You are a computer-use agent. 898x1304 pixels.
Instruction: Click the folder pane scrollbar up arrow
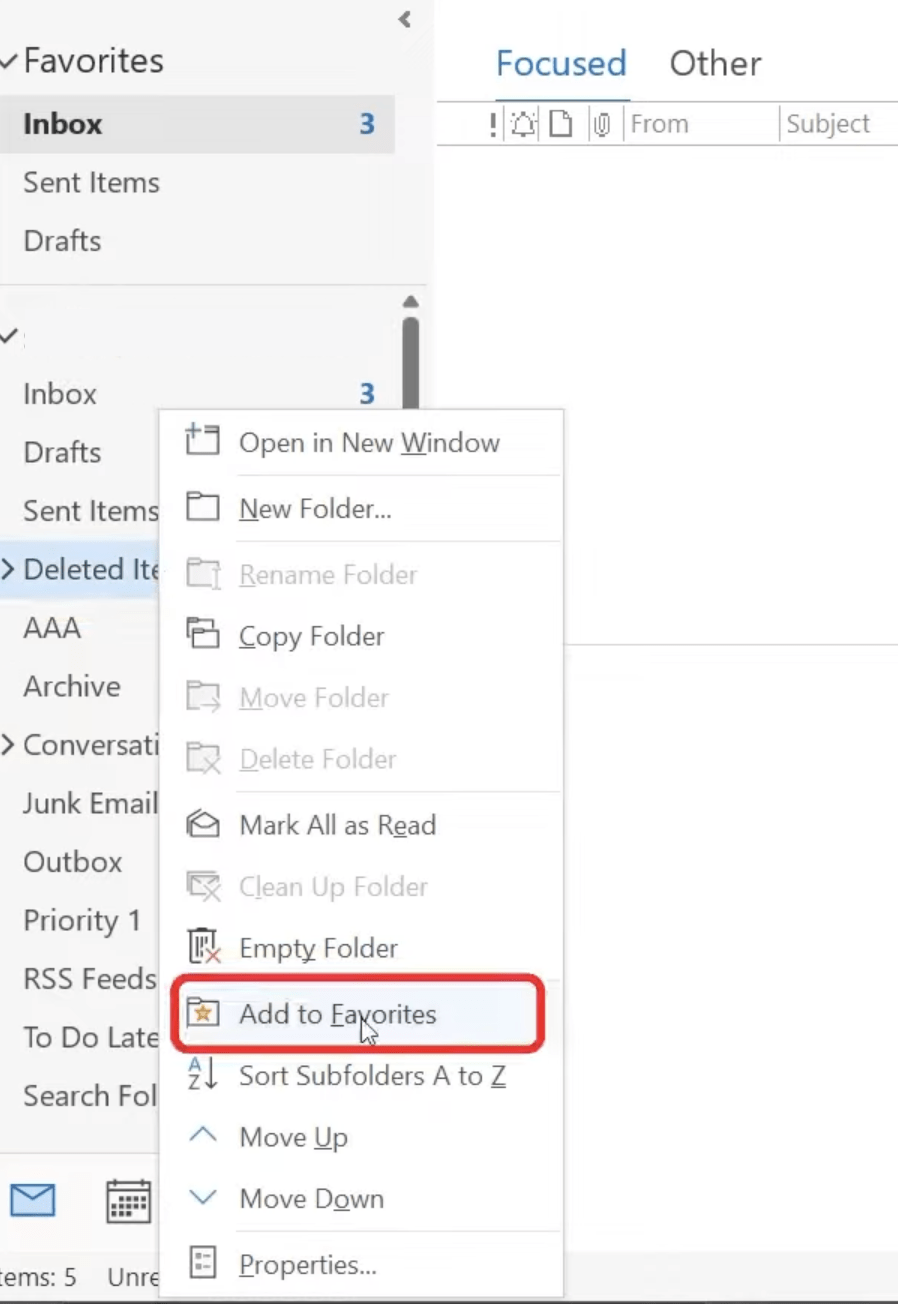pyautogui.click(x=410, y=302)
